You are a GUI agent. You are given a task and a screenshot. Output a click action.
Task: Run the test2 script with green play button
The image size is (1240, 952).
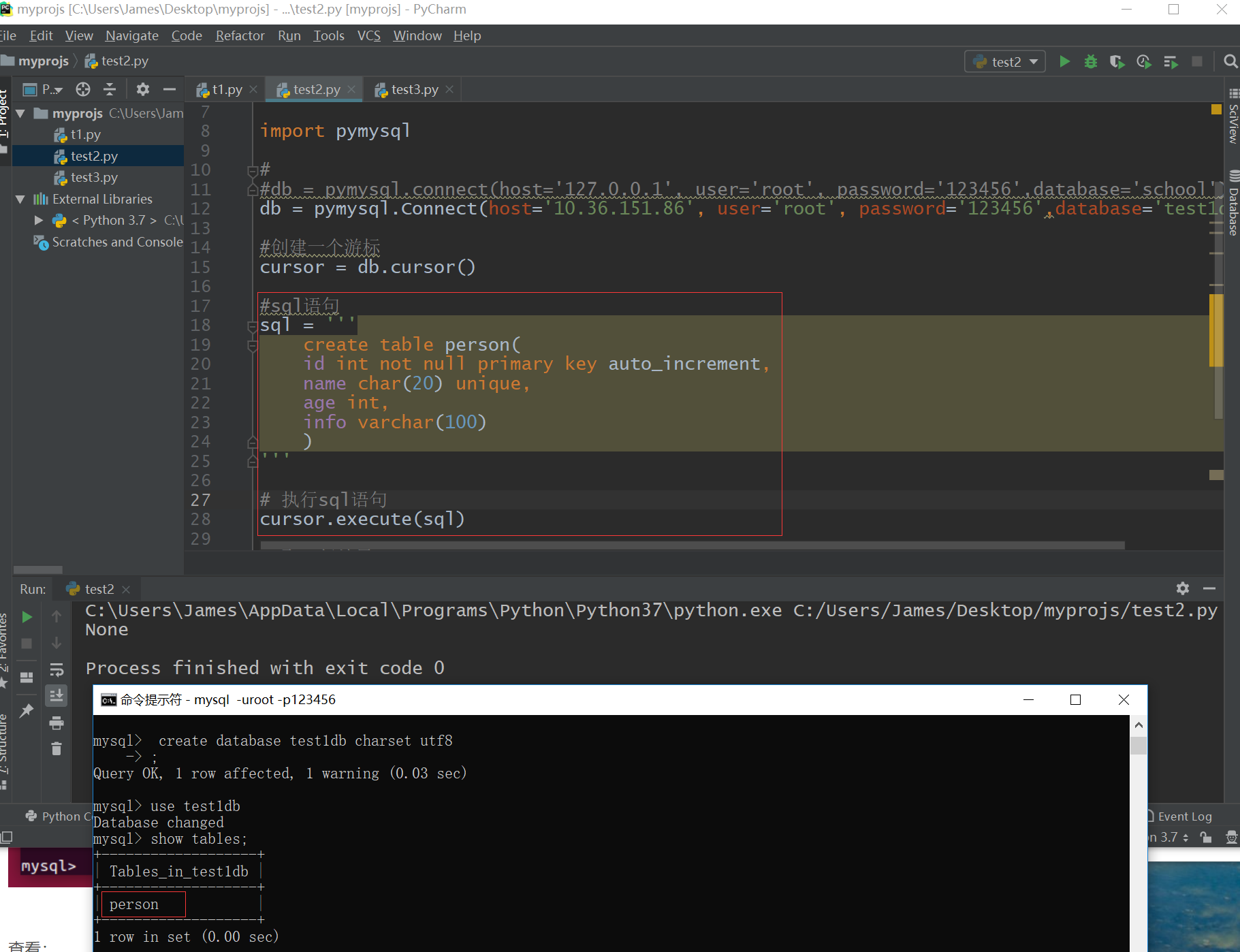[1064, 61]
